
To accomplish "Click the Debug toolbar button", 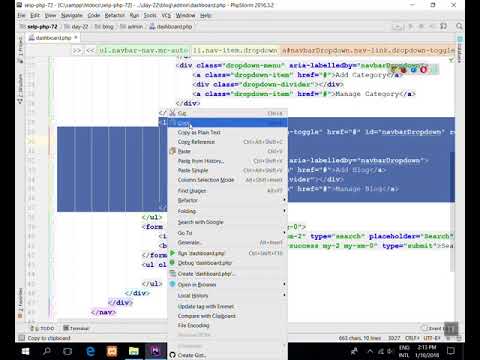I will point(421,26).
